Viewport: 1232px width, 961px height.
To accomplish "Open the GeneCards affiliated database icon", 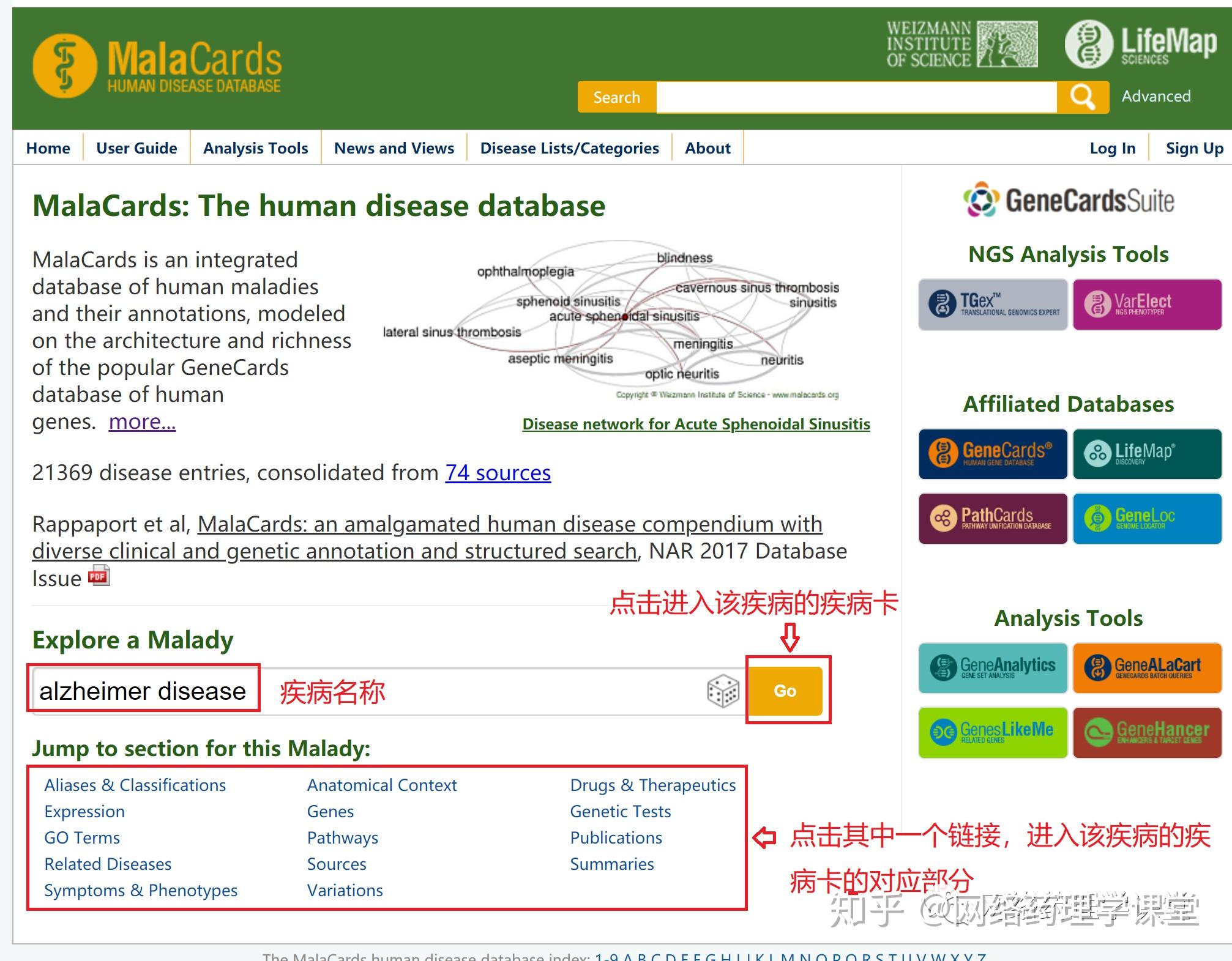I will pos(992,454).
